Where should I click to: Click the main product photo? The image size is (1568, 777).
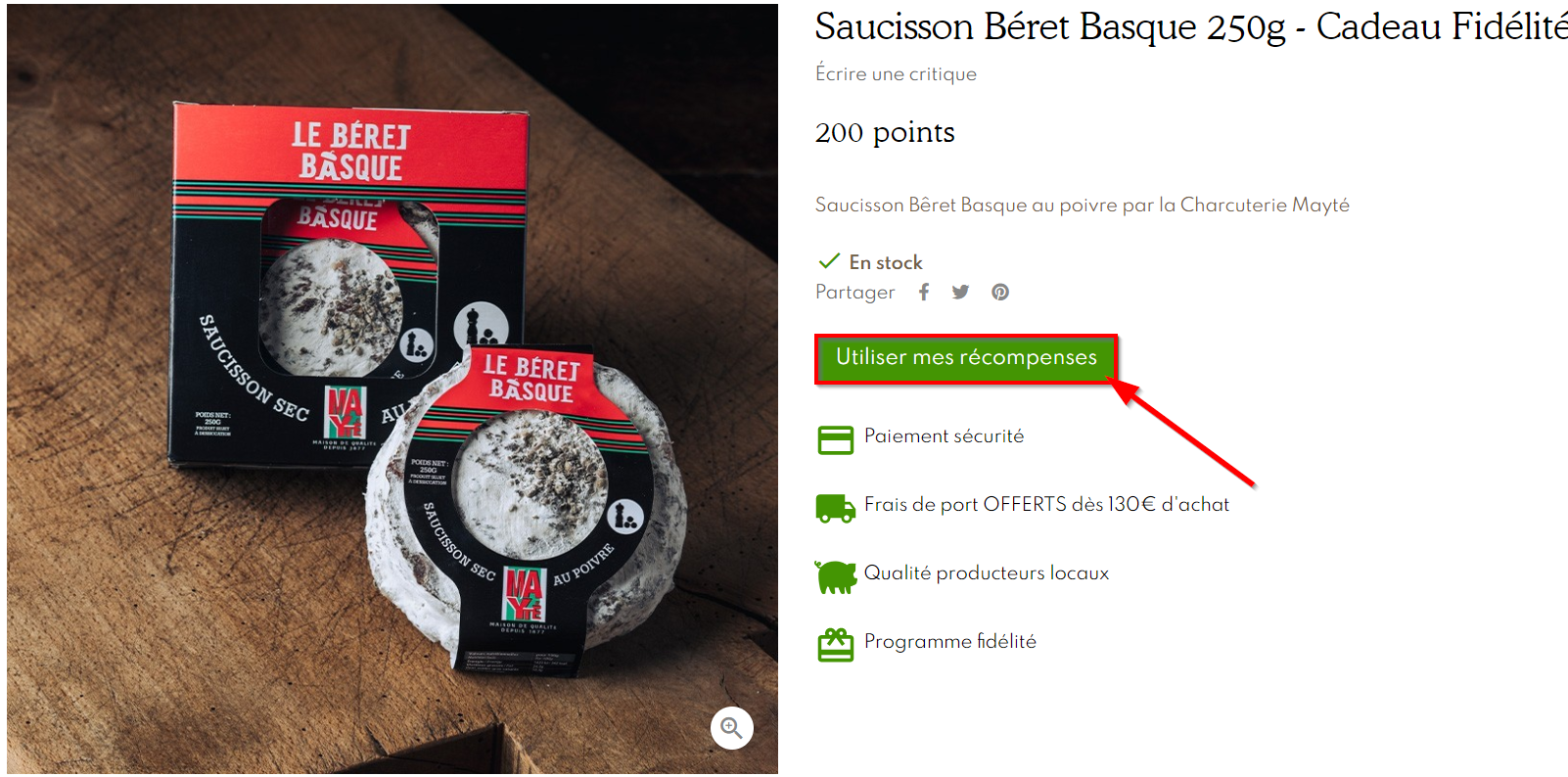pos(392,388)
